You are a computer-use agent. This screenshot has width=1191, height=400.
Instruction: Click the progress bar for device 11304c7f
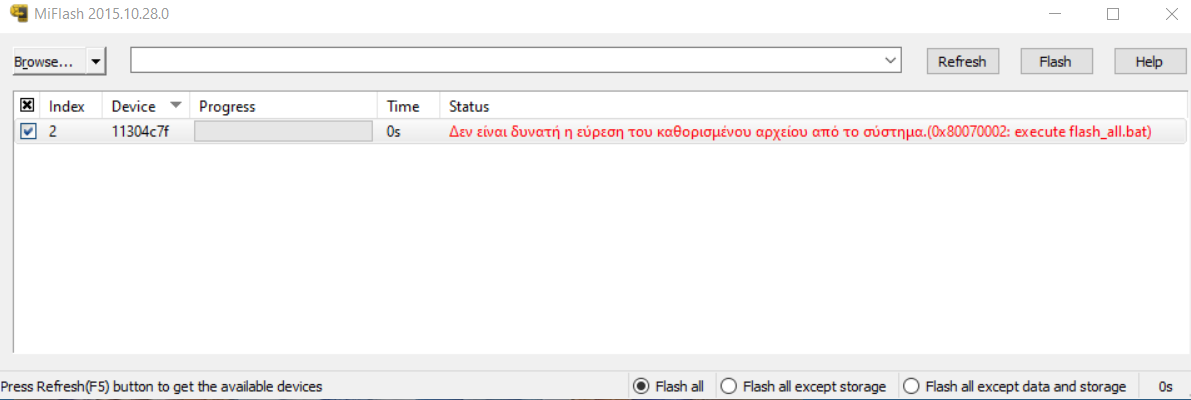point(283,131)
